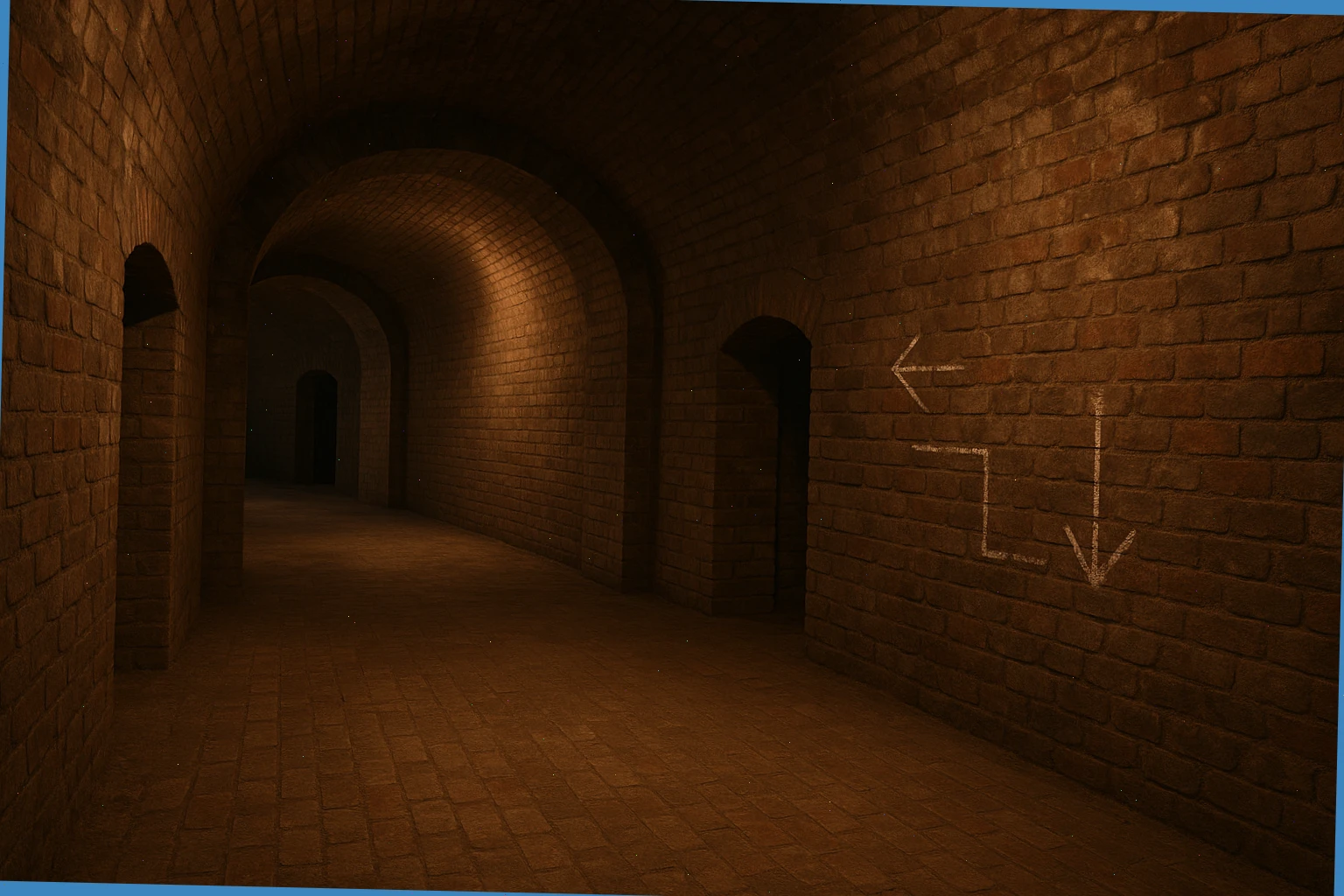The height and width of the screenshot is (896, 1344).
Task: Click the chalk left-pointing arrow on wall
Action: pyautogui.click(x=927, y=368)
